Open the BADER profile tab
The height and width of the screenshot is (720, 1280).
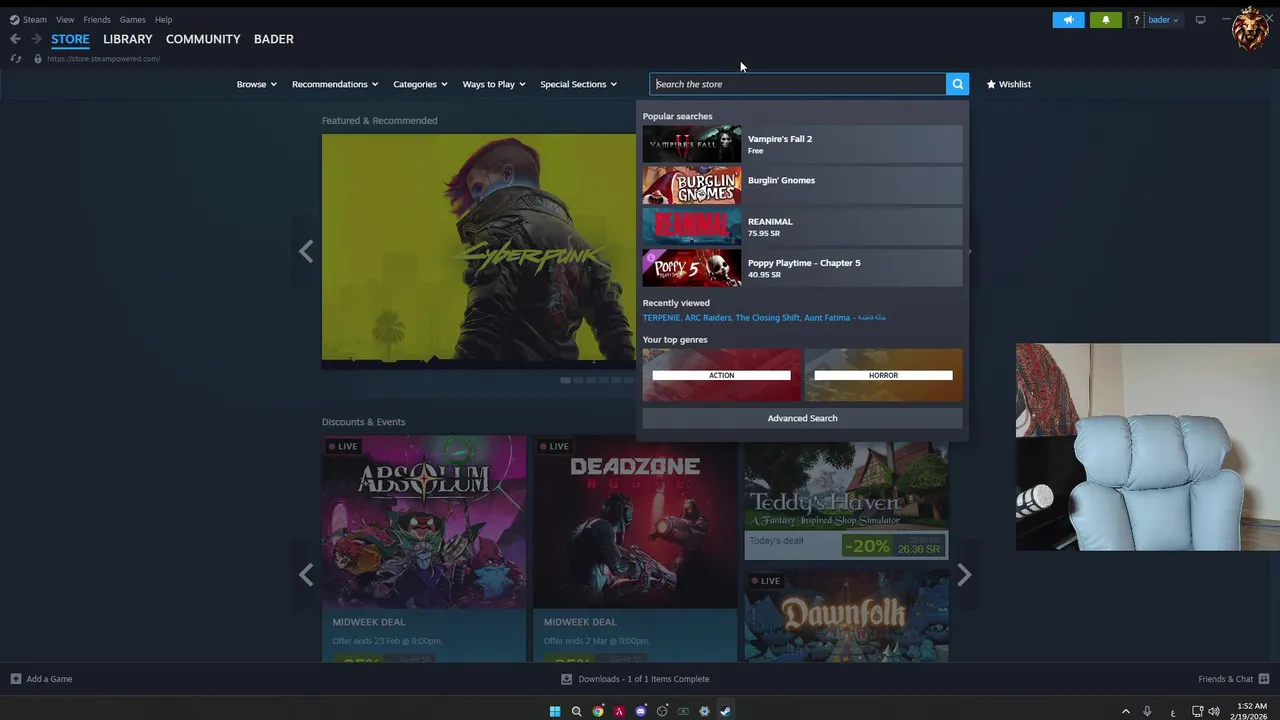point(274,39)
